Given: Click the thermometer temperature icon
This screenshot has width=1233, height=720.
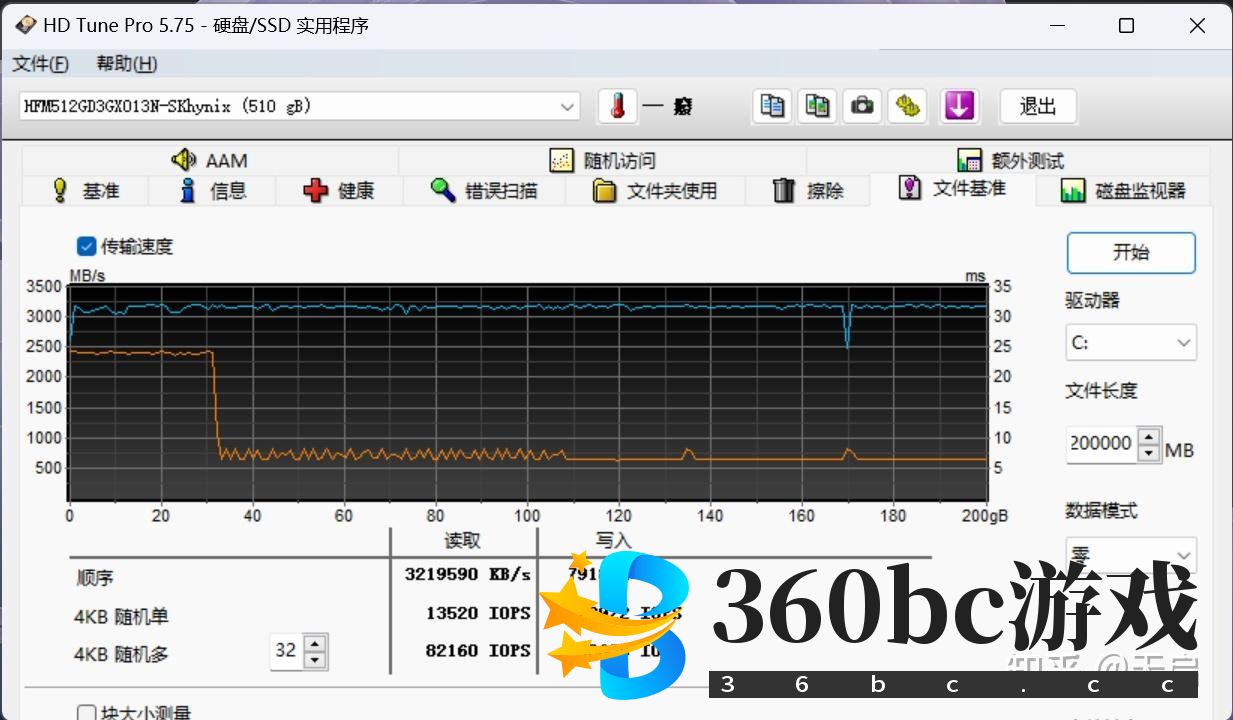Looking at the screenshot, I should (617, 106).
